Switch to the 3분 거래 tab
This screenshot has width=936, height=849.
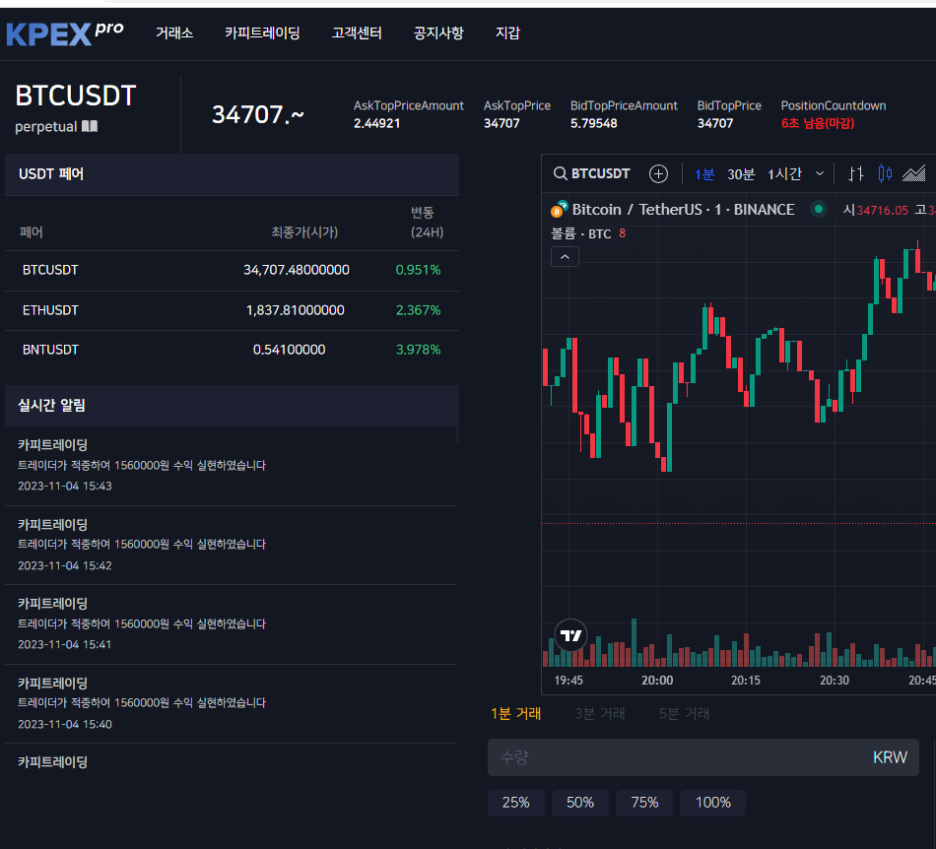pos(599,713)
